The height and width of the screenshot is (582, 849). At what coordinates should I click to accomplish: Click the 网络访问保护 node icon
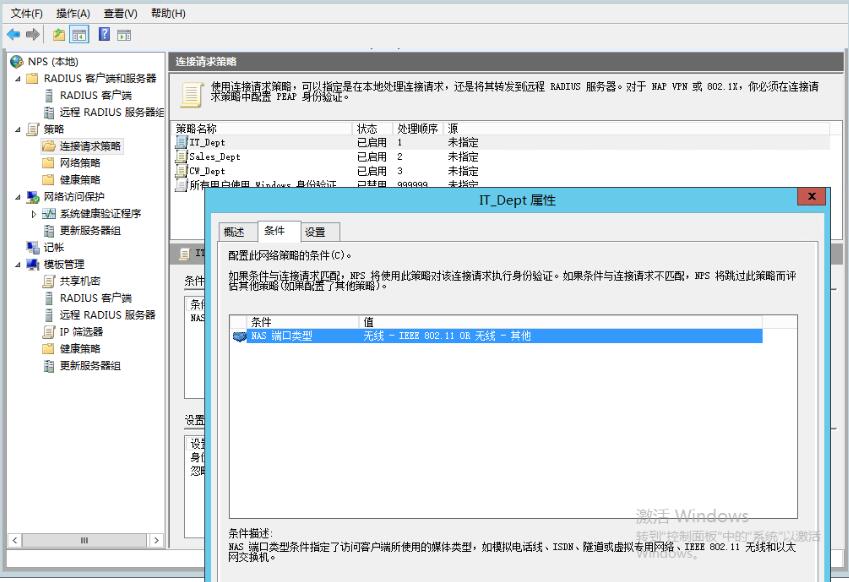(32, 197)
